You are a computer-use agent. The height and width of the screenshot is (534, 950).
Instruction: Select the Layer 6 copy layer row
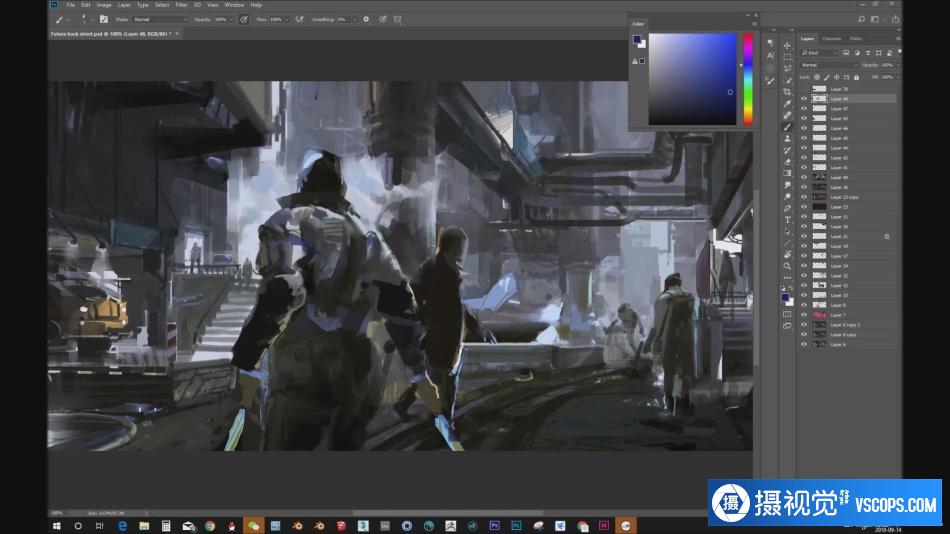(x=848, y=335)
